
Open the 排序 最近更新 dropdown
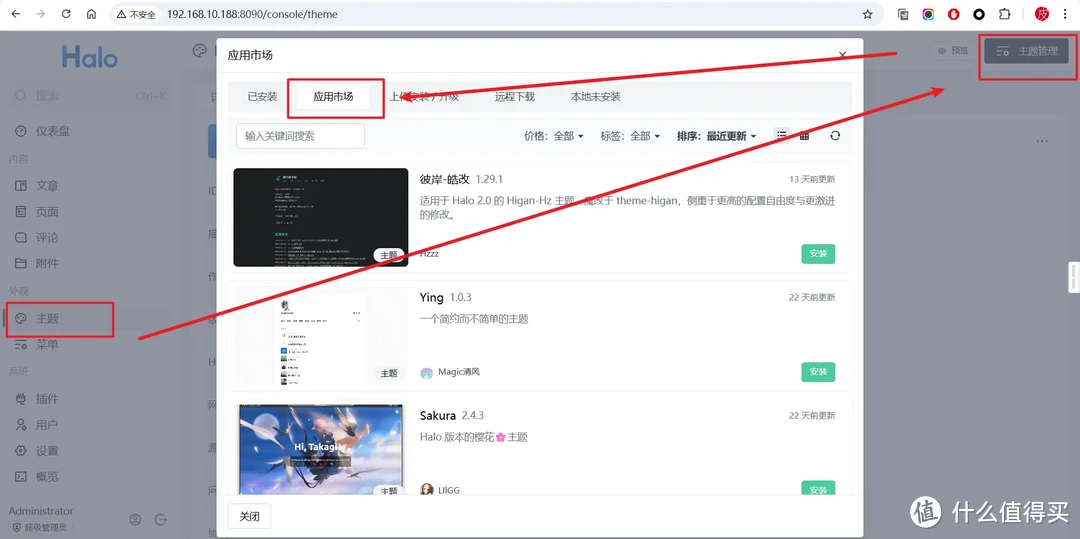click(x=716, y=136)
